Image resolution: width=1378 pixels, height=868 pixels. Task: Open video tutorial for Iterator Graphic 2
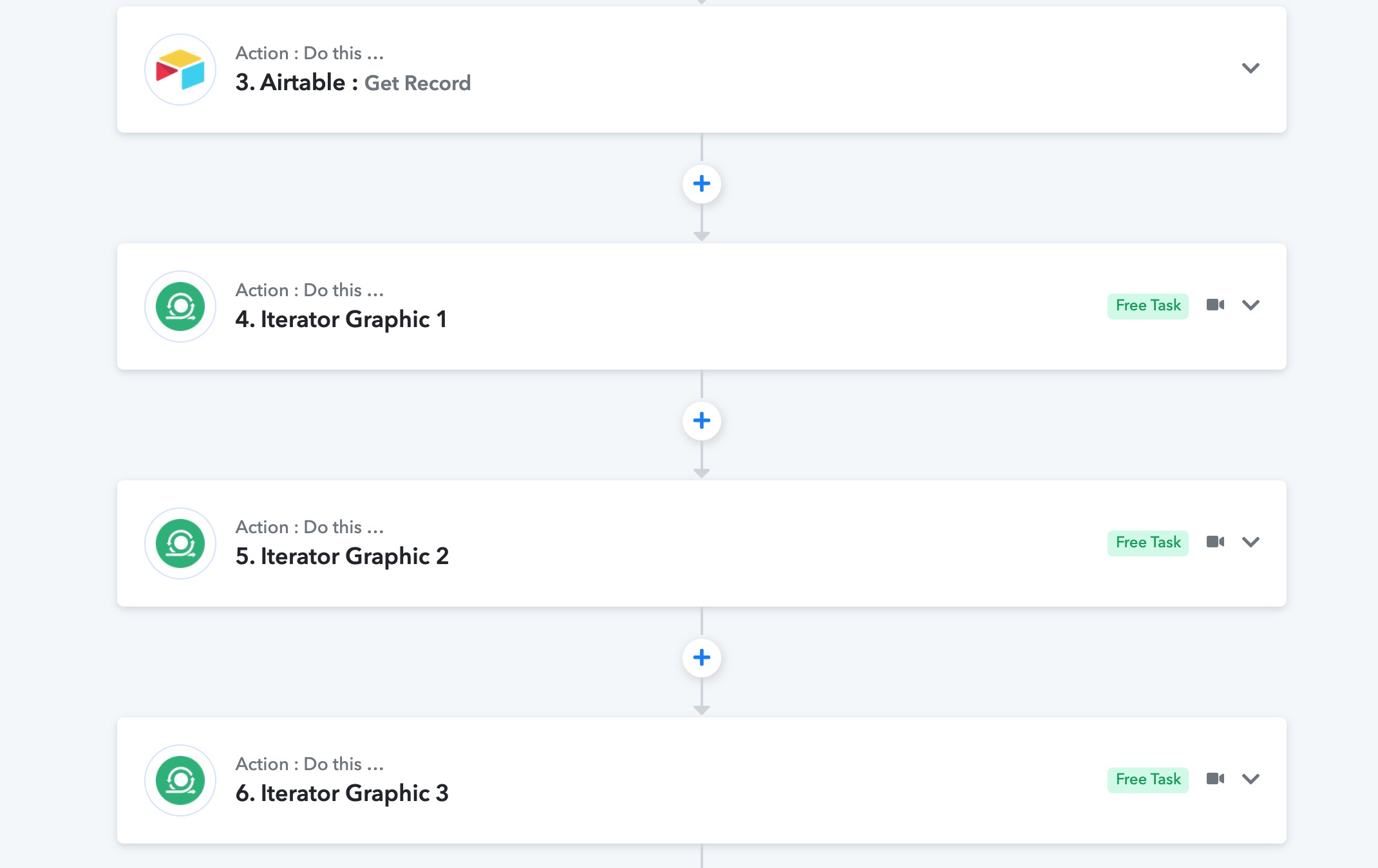point(1215,542)
